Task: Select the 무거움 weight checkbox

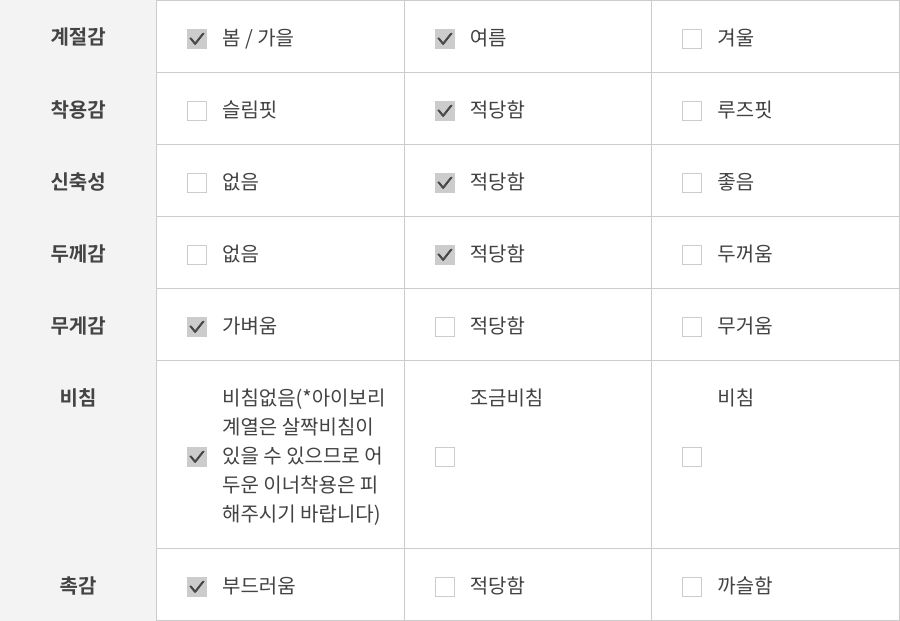Action: [x=692, y=327]
